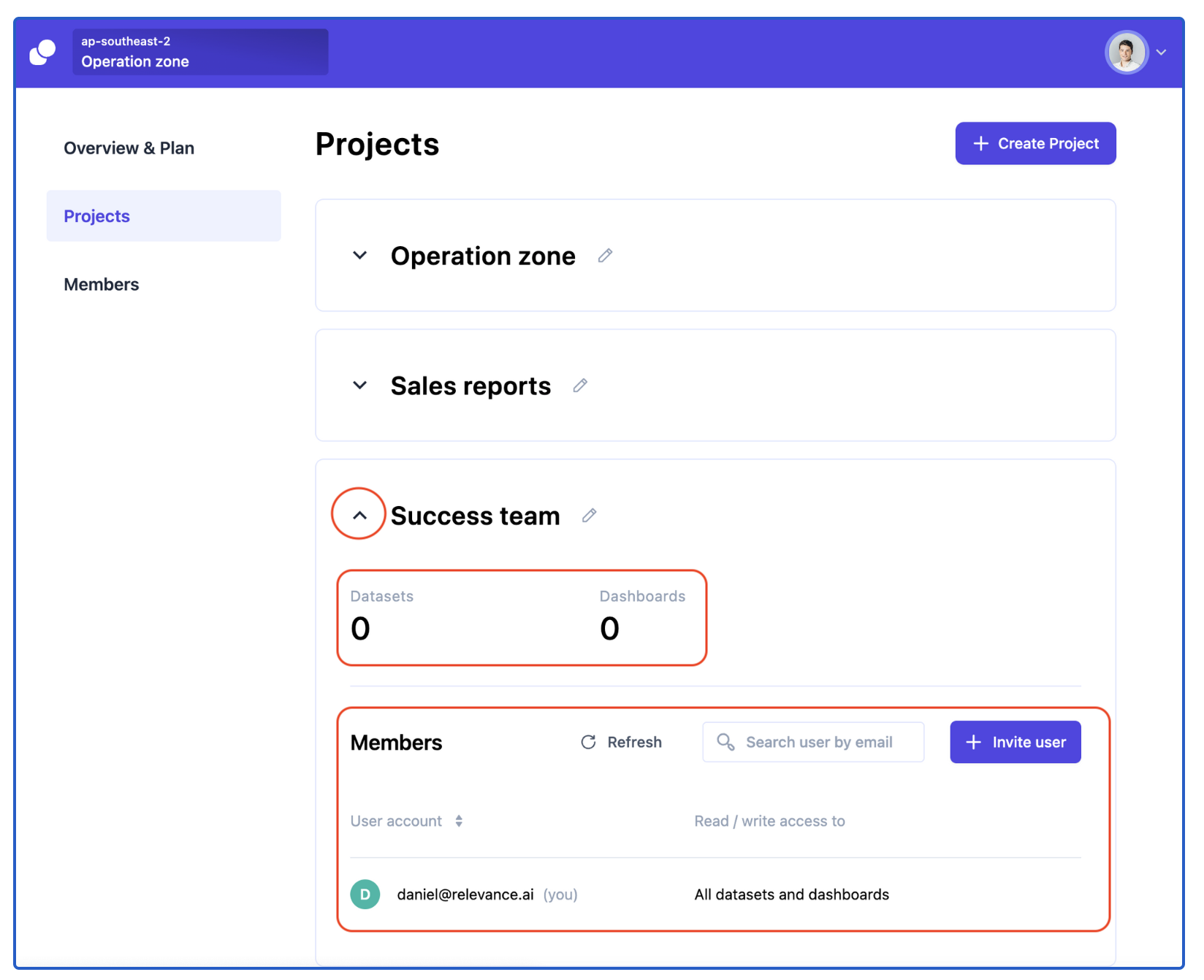
Task: Open the ap-southeast-2 project switcher
Action: tap(200, 52)
